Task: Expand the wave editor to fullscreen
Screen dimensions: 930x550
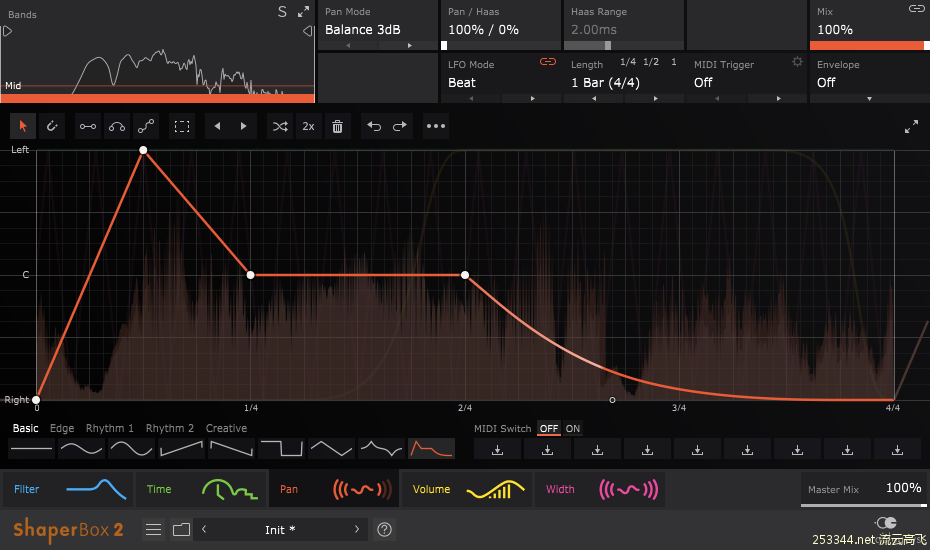Action: [911, 126]
